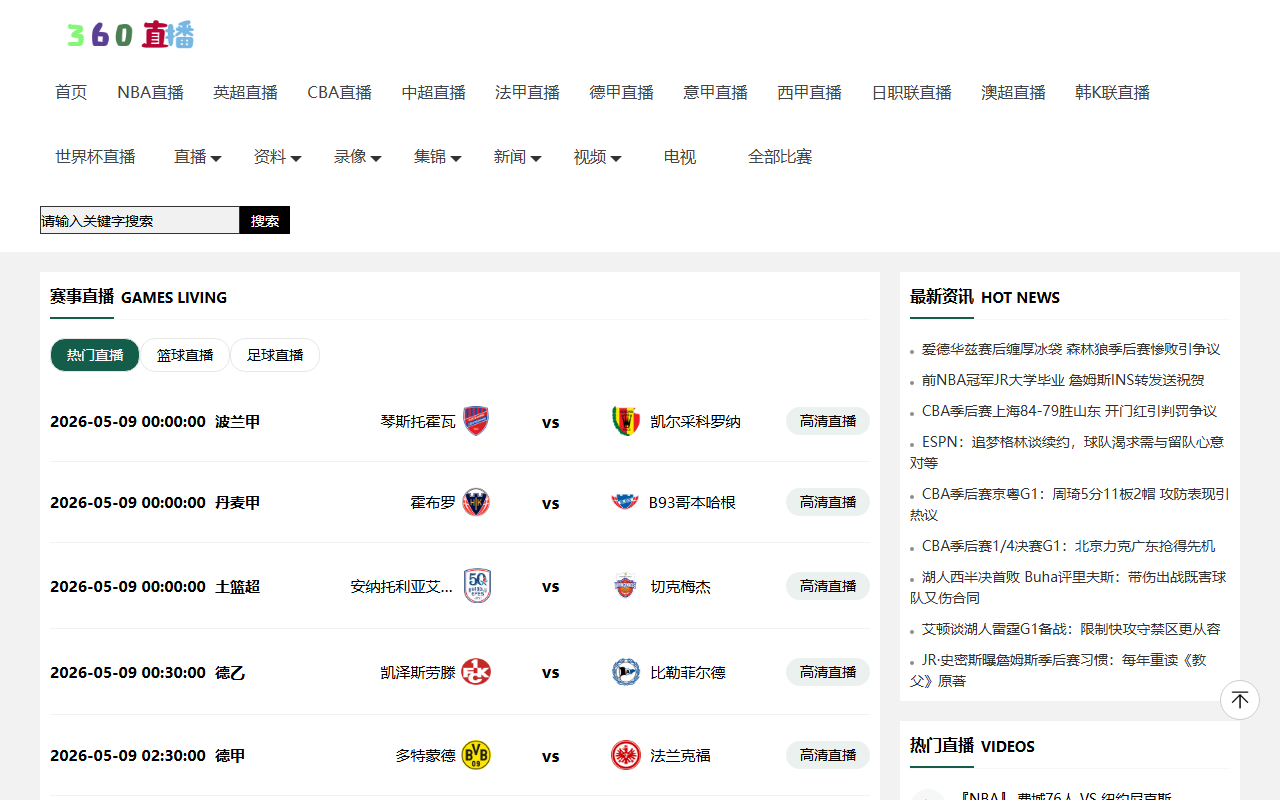Open 日职联直播 navigation item
Image resolution: width=1280 pixels, height=800 pixels.
(x=912, y=92)
